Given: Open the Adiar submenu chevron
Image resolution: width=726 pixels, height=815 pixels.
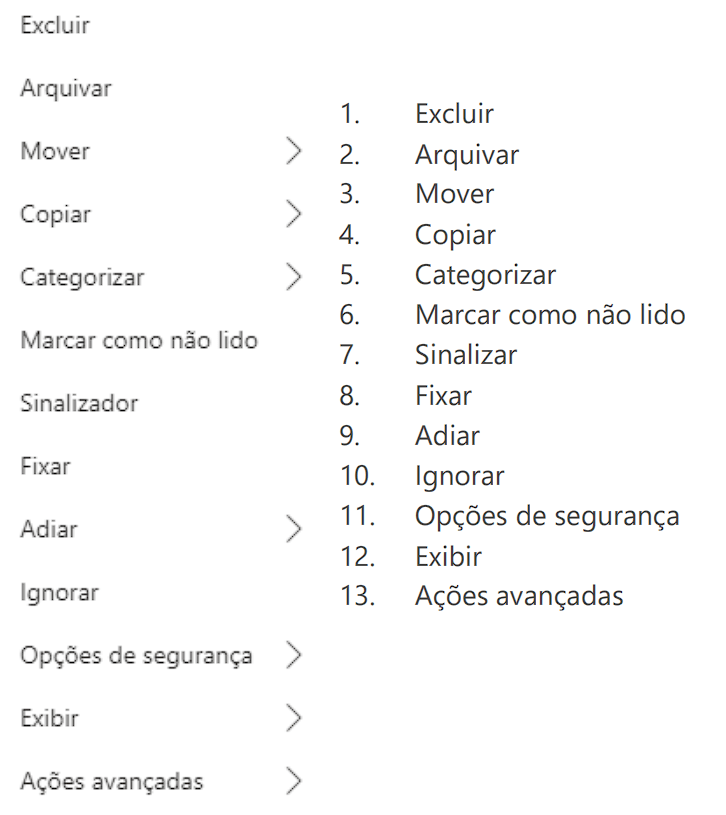Looking at the screenshot, I should click(294, 529).
